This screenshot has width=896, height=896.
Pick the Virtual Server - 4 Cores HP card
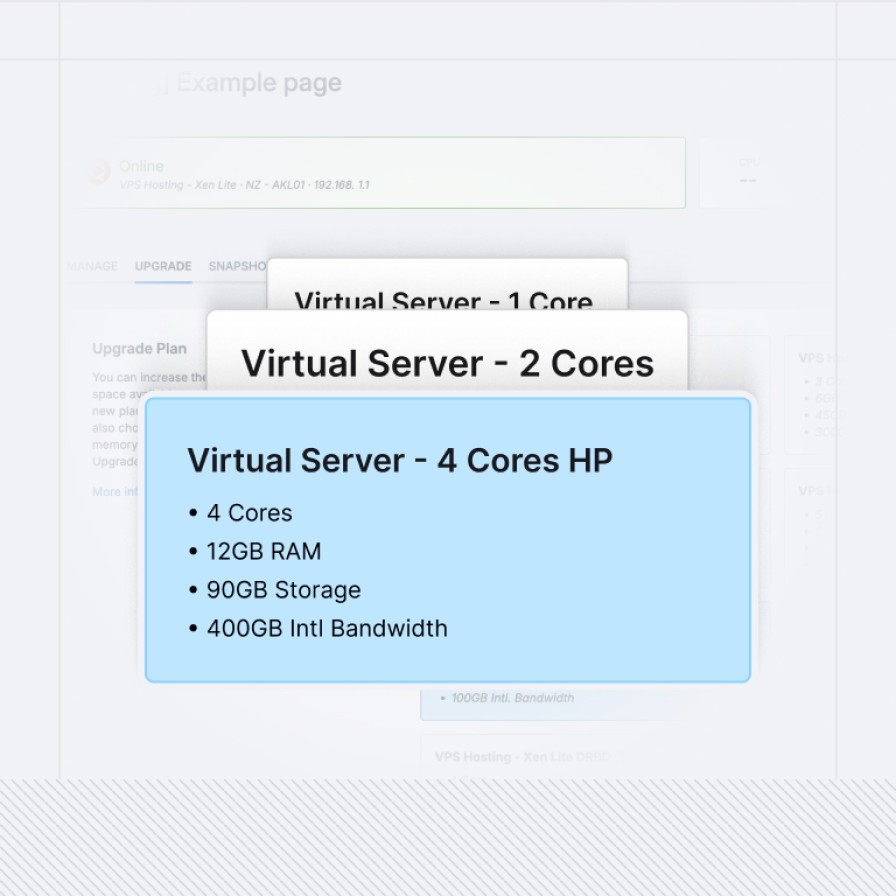point(448,540)
